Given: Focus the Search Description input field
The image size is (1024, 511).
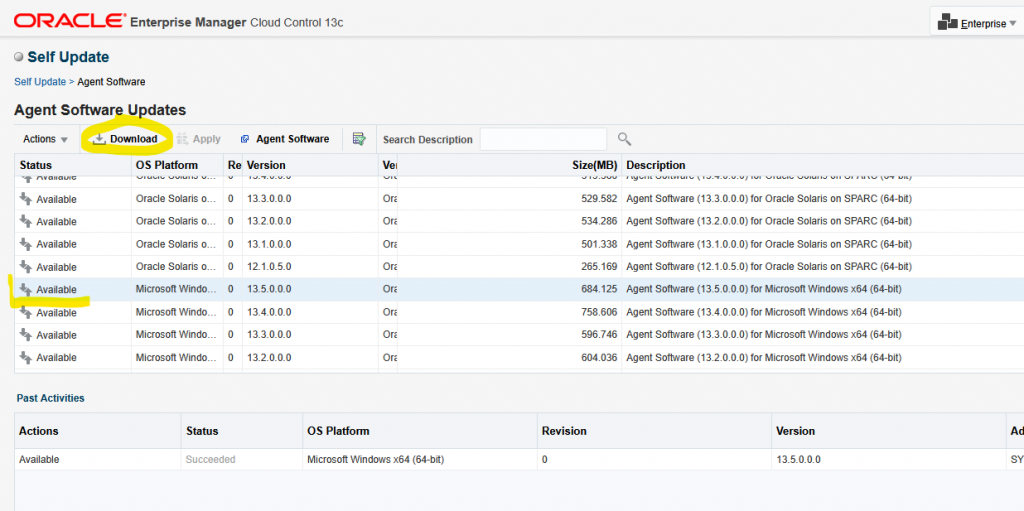Looking at the screenshot, I should (543, 139).
